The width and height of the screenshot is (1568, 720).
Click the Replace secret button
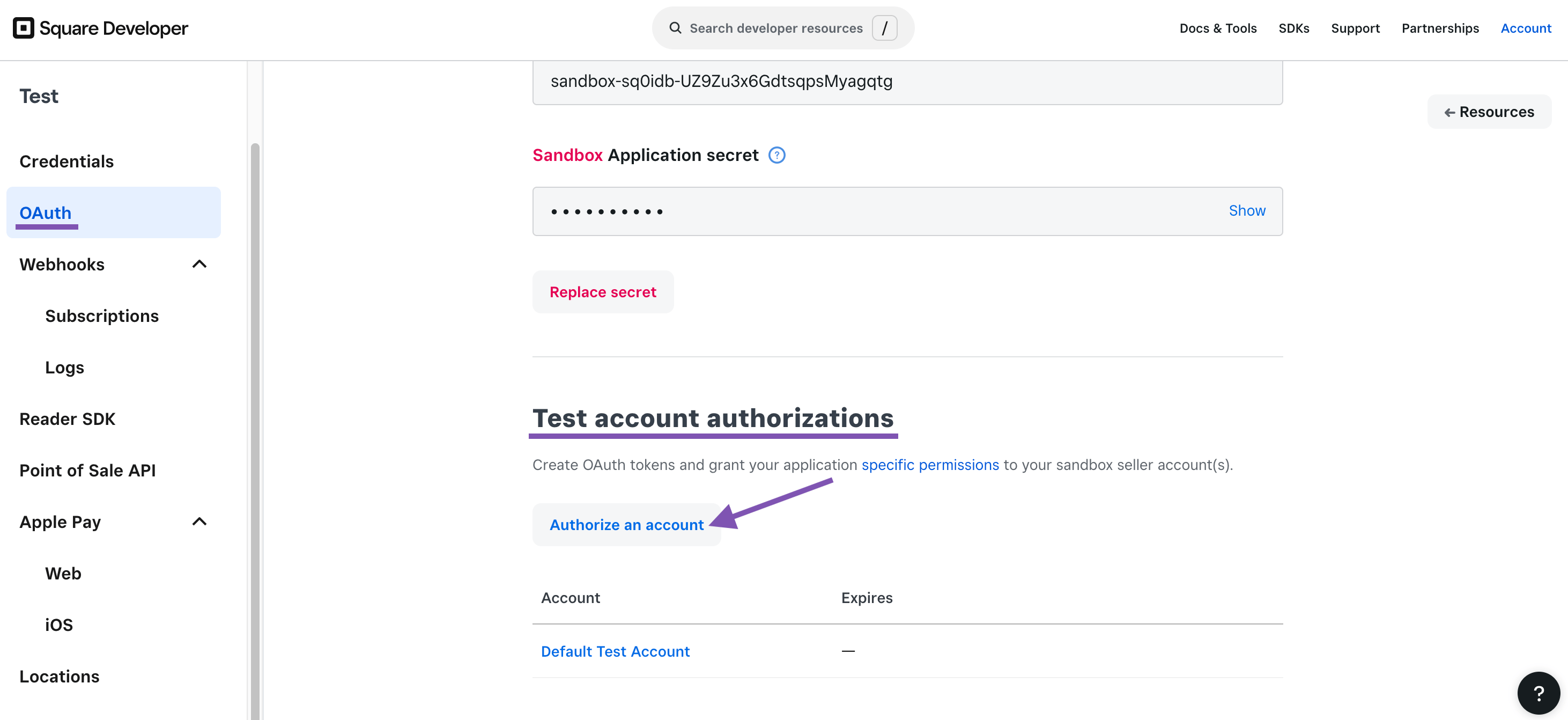pos(603,291)
